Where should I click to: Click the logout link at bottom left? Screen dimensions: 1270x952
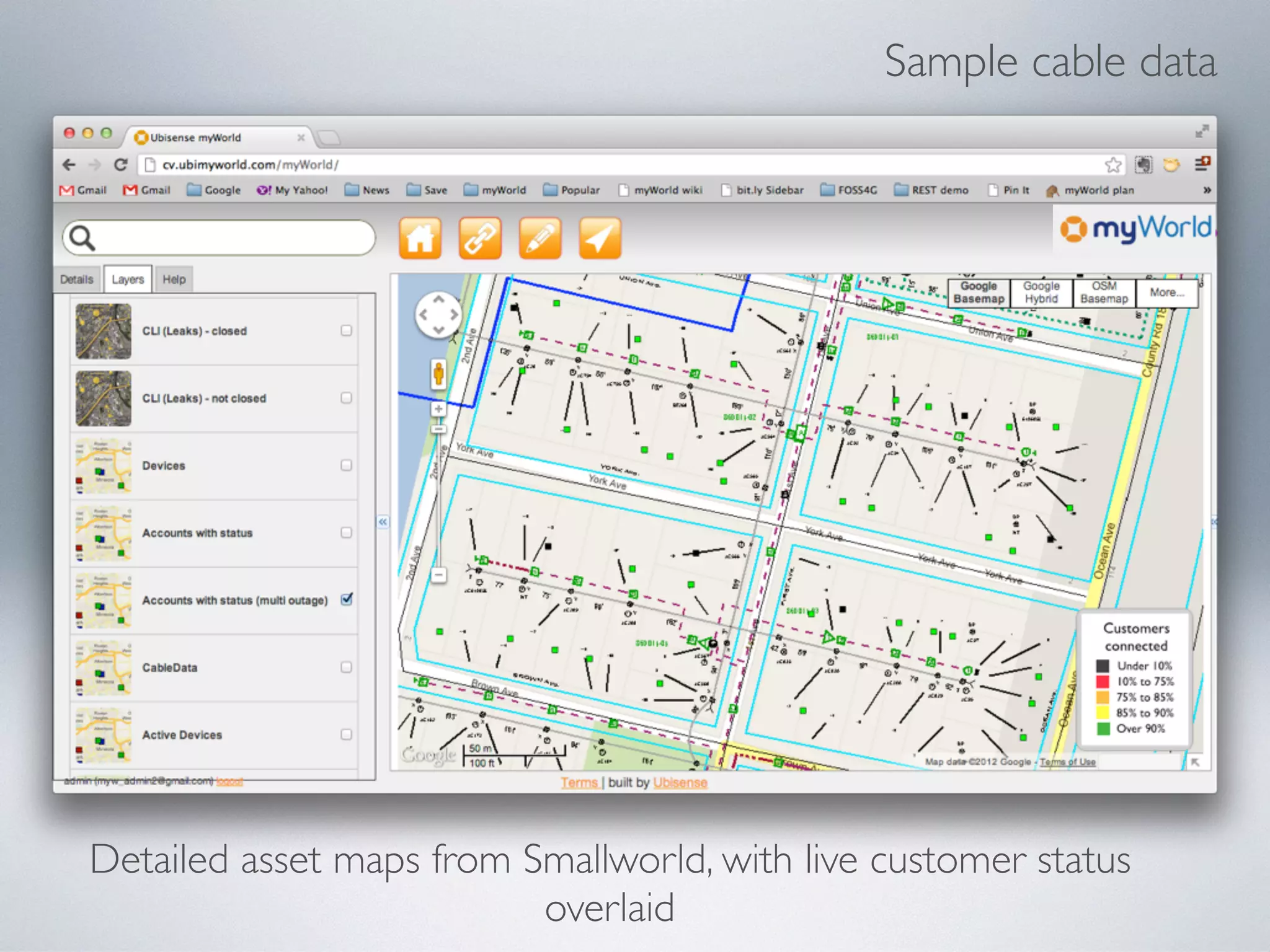pos(229,782)
